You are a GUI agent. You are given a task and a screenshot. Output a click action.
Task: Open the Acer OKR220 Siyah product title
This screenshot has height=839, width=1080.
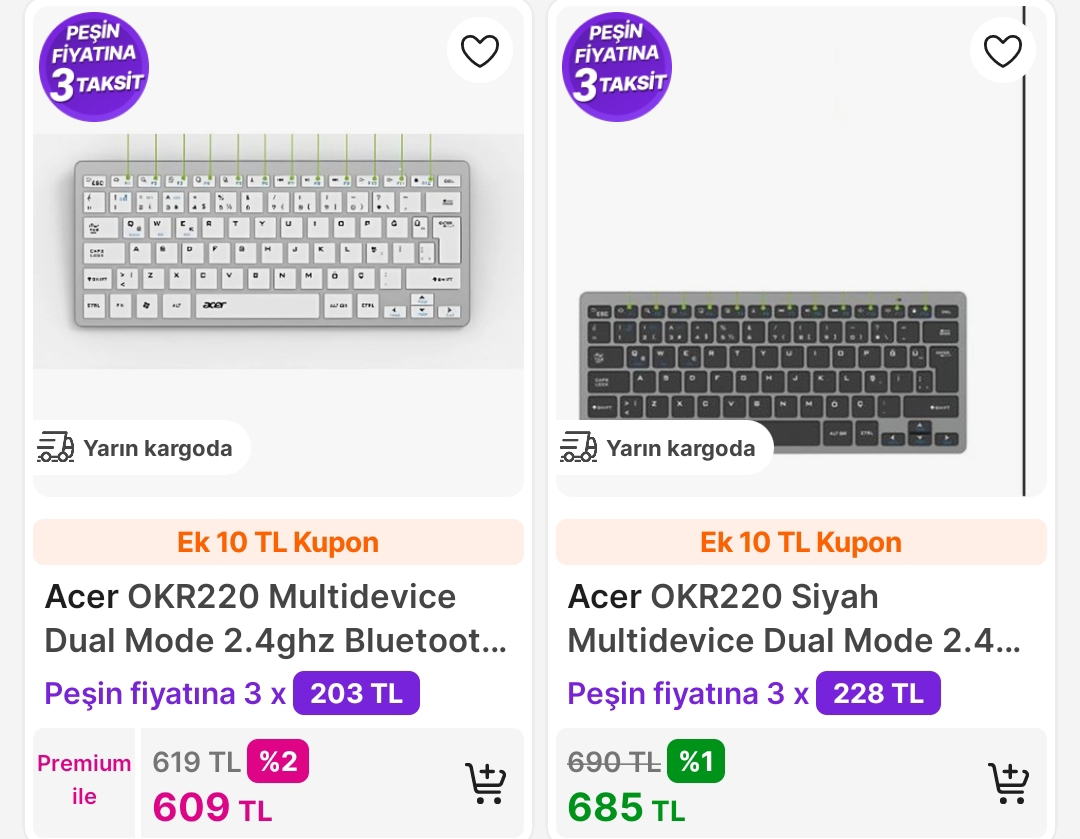[795, 618]
